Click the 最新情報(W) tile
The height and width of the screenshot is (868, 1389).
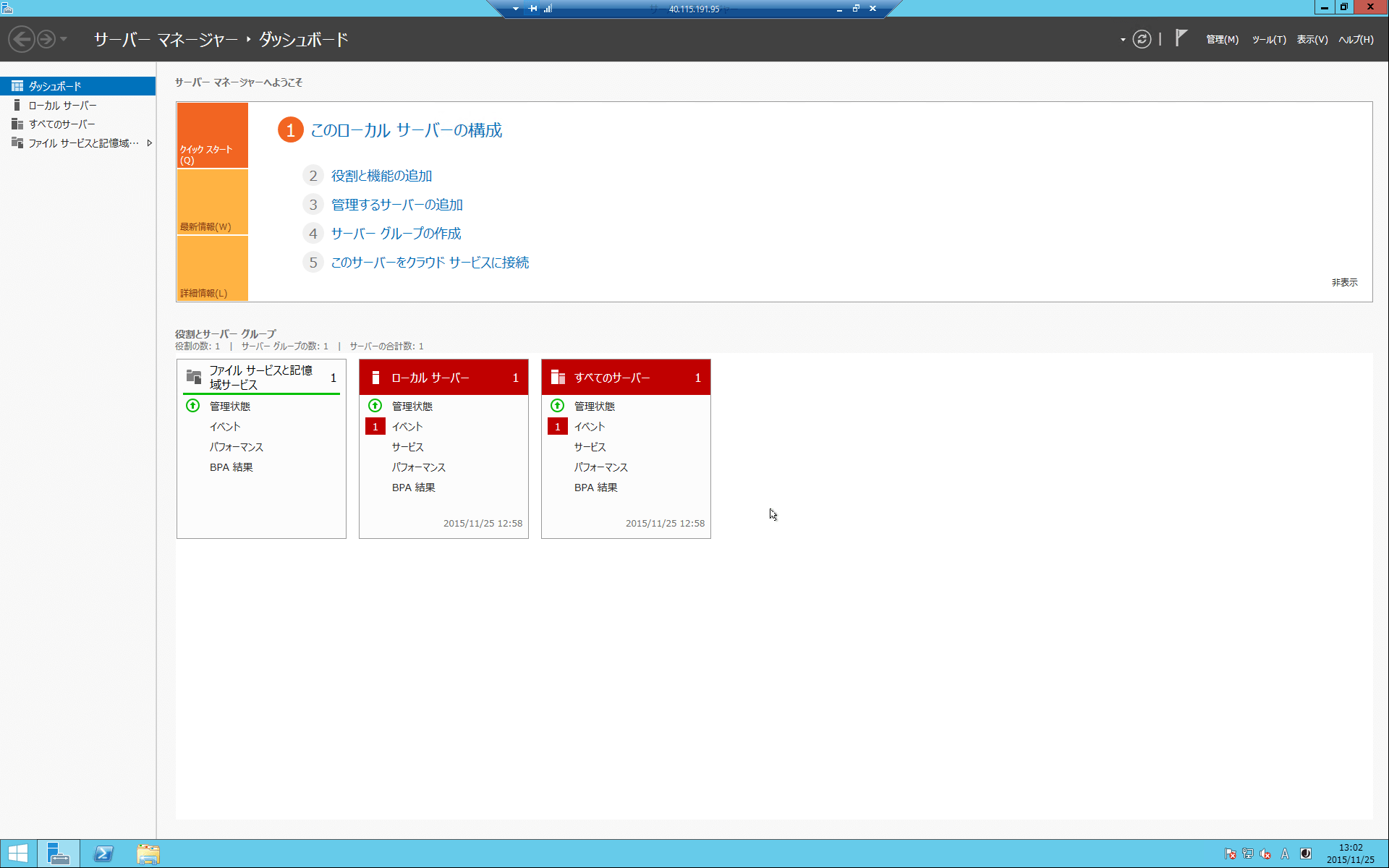pos(213,202)
